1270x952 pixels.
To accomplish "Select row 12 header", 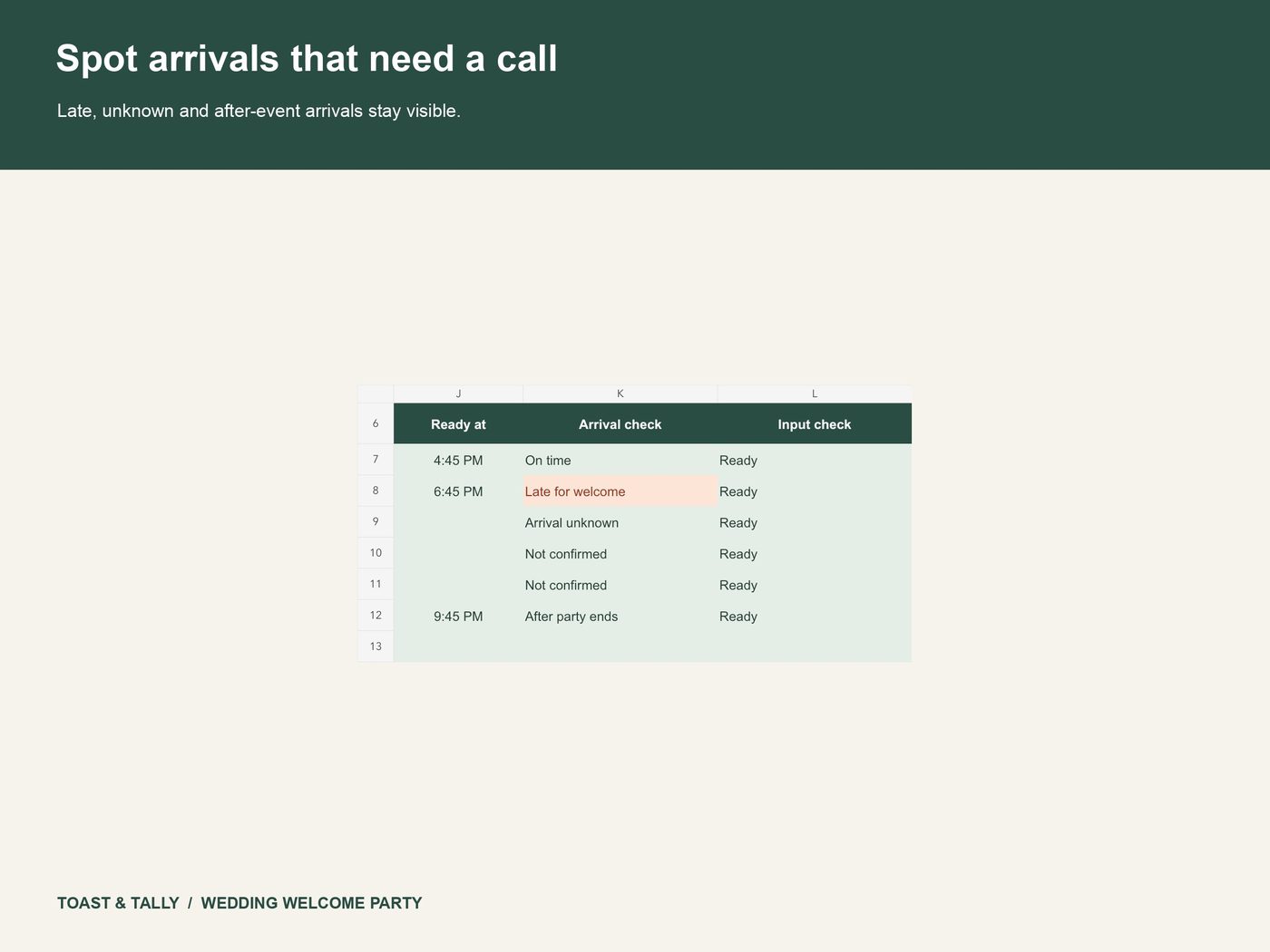I will tap(376, 616).
